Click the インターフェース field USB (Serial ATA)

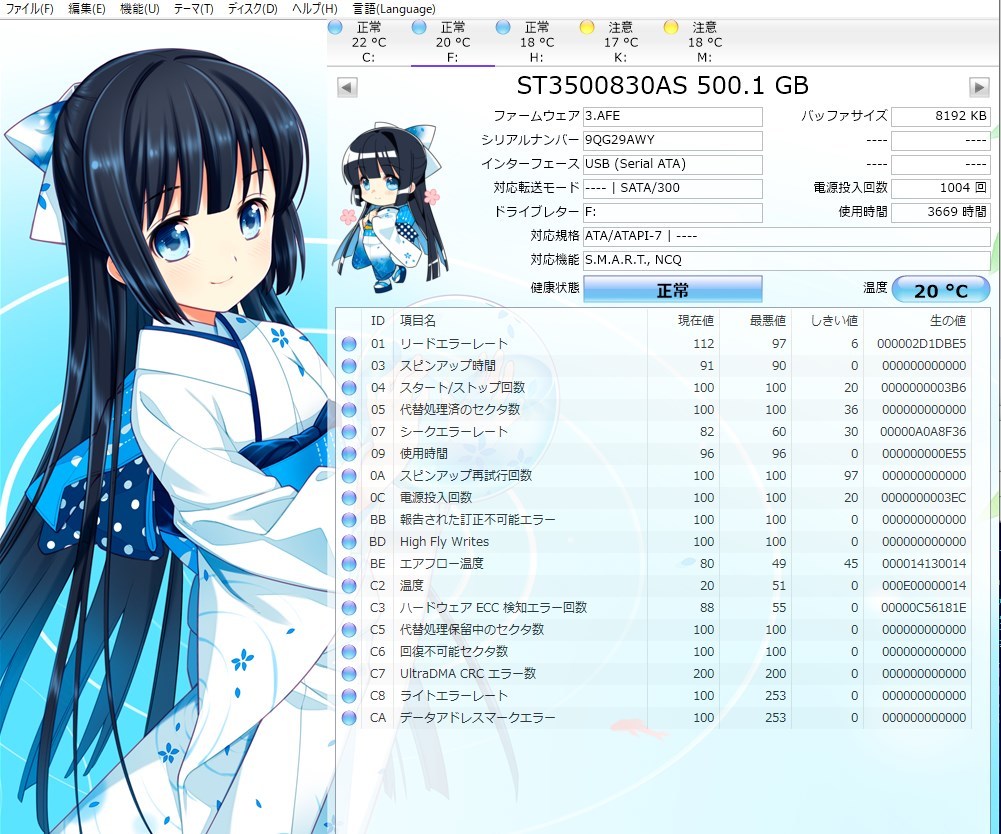coord(673,164)
